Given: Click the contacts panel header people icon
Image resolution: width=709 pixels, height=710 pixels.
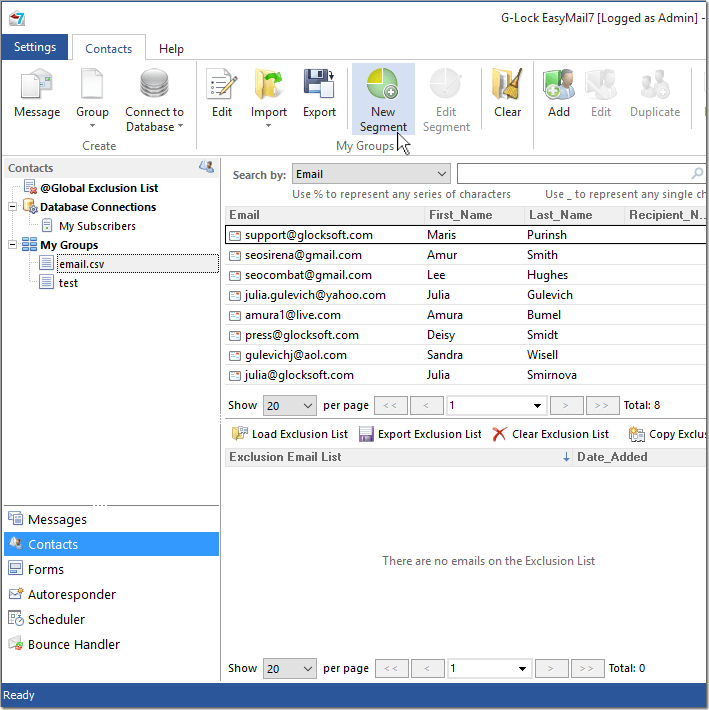Looking at the screenshot, I should (206, 167).
